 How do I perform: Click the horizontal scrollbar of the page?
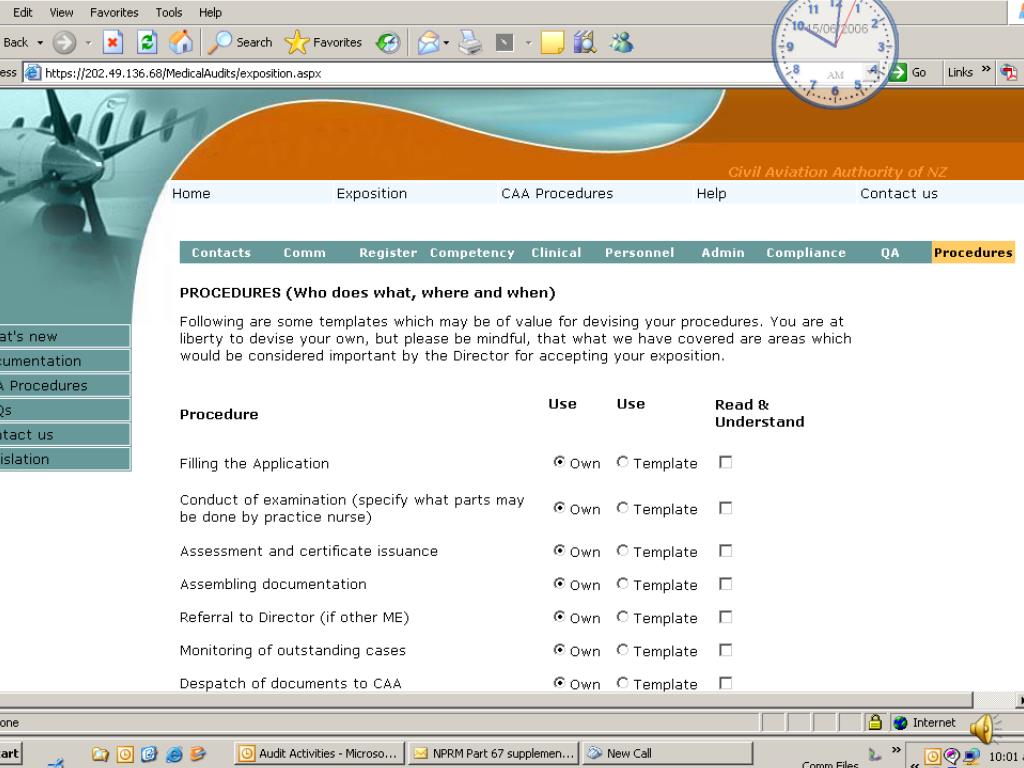tap(487, 699)
